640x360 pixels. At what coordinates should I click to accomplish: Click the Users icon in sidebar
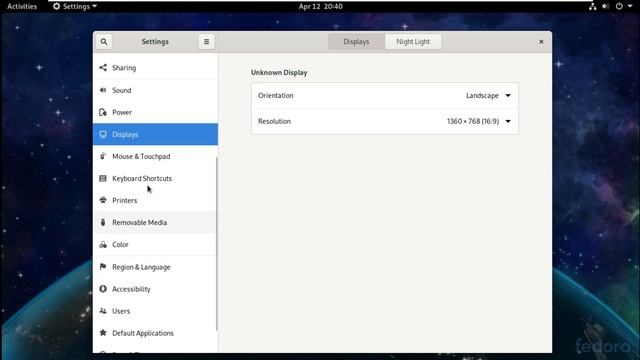[x=103, y=311]
